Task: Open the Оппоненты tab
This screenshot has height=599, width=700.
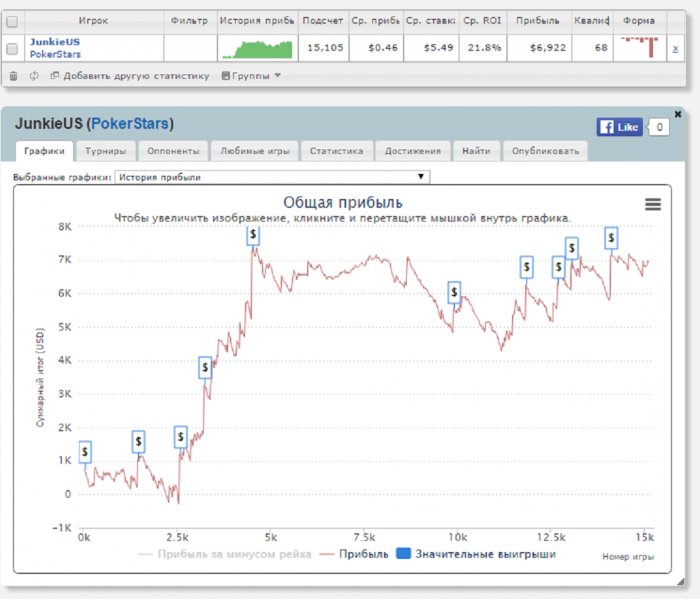Action: tap(173, 151)
